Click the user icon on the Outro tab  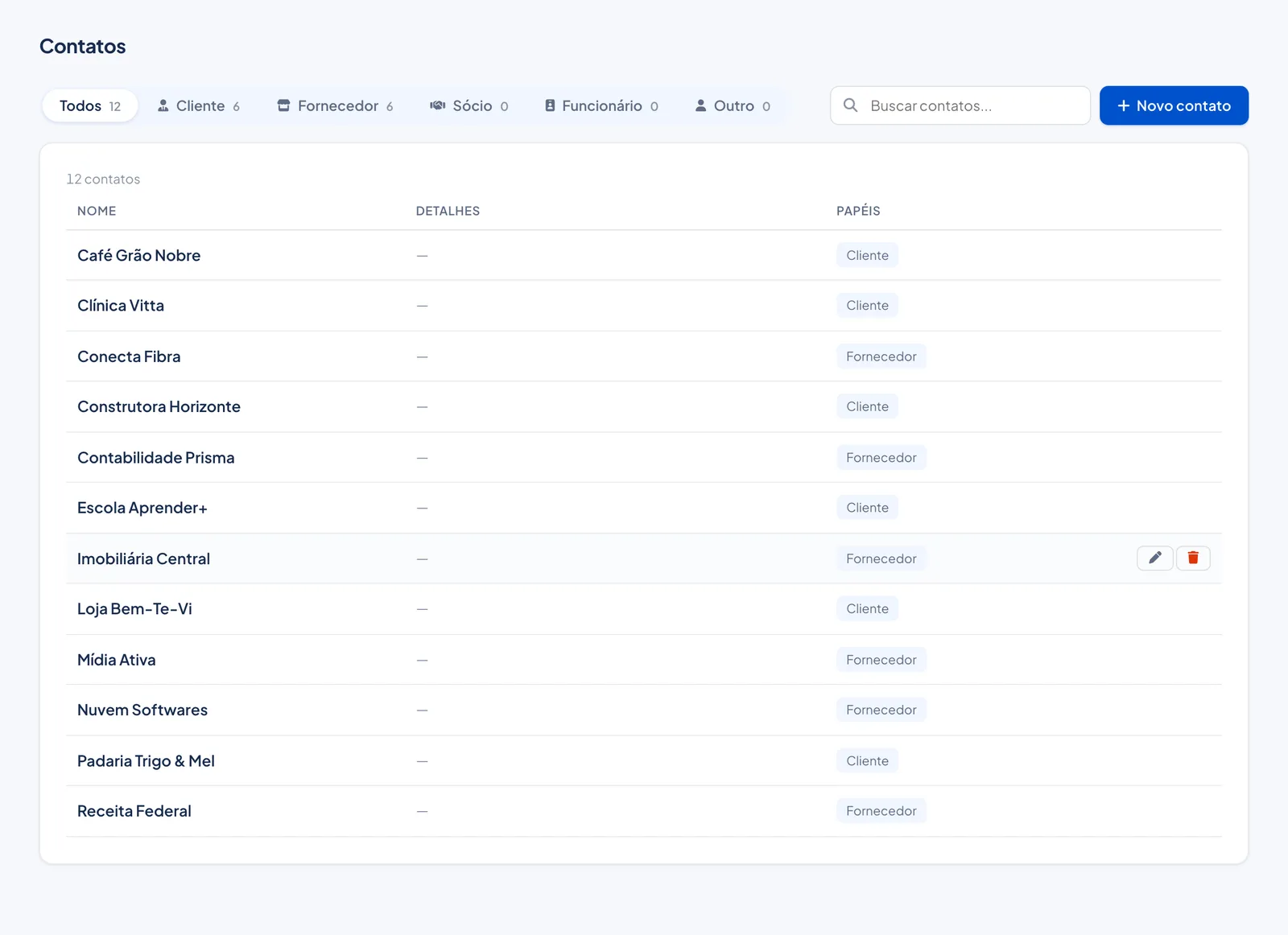pyautogui.click(x=700, y=105)
